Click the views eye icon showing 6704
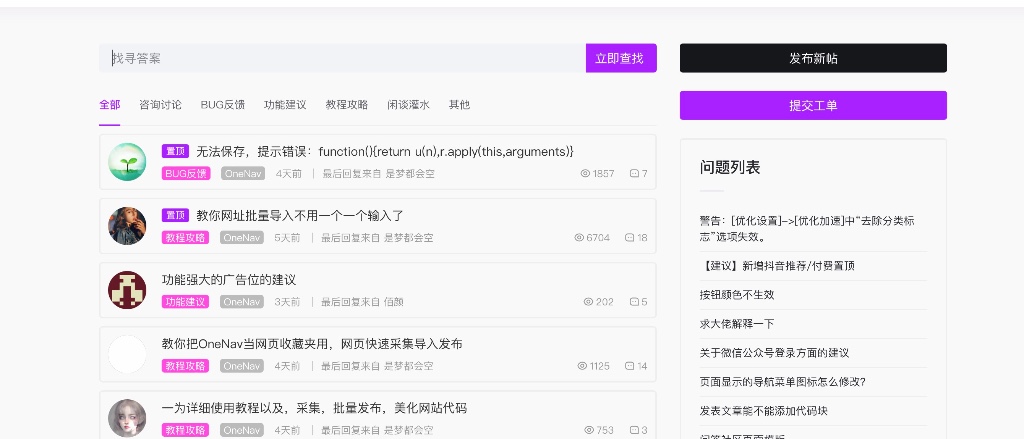The image size is (1024, 439). coord(579,237)
